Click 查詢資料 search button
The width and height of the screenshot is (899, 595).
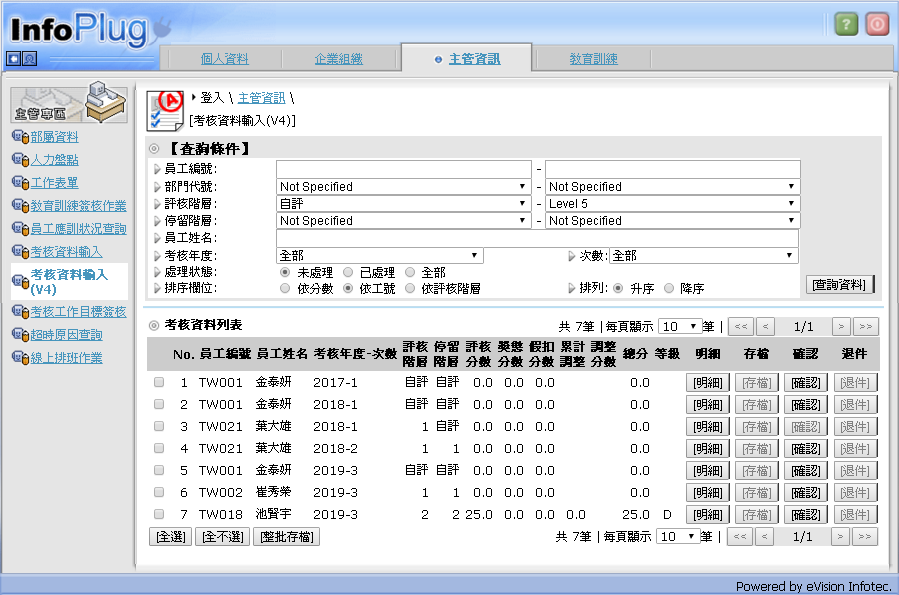point(839,284)
